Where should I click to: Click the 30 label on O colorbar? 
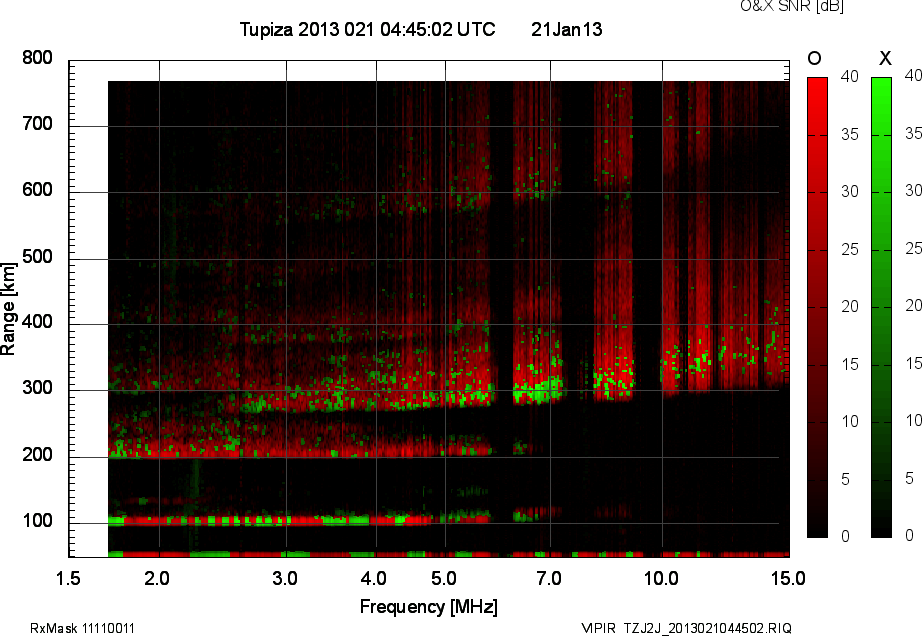850,192
